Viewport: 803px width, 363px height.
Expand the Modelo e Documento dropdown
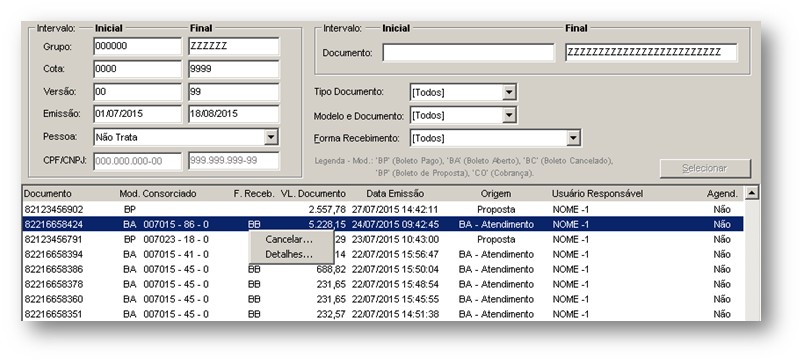pyautogui.click(x=509, y=115)
